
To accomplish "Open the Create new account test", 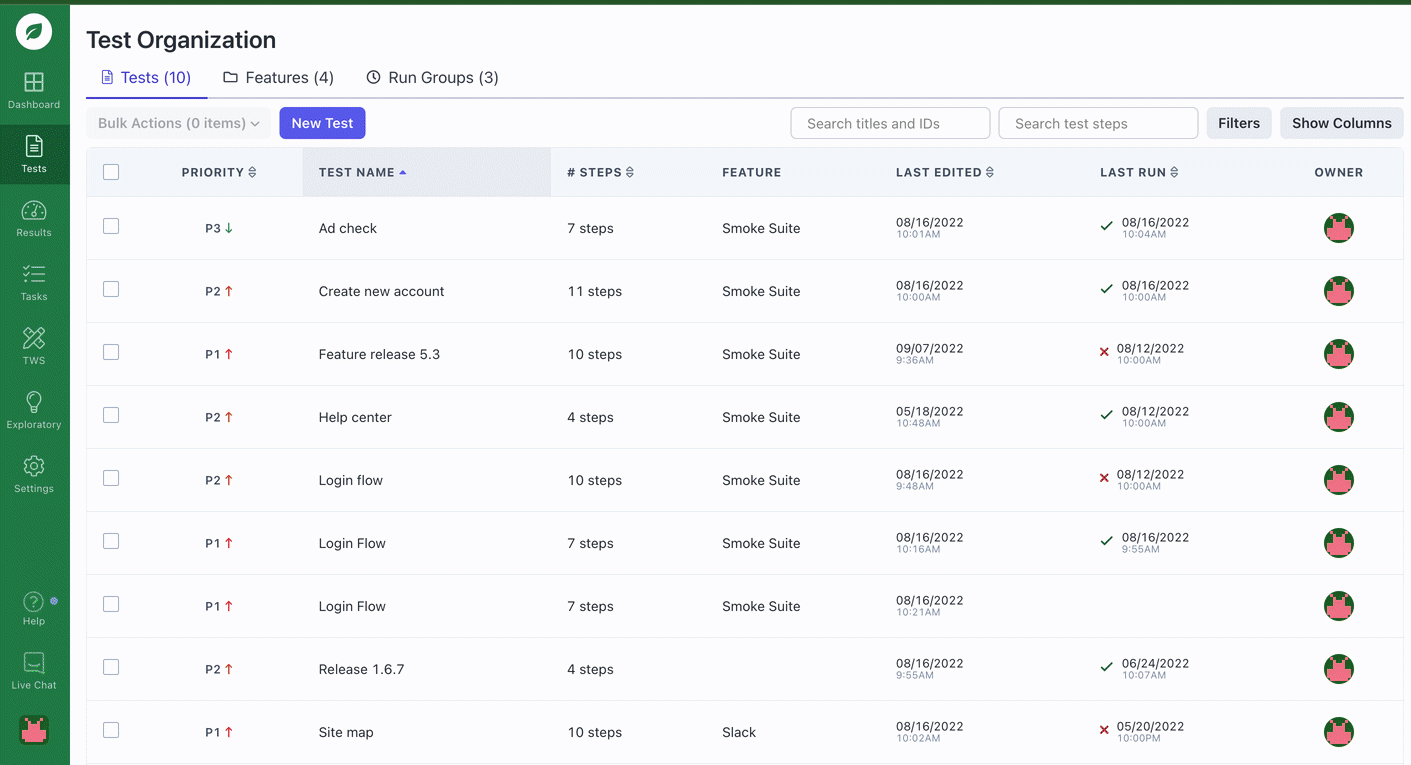I will click(381, 291).
